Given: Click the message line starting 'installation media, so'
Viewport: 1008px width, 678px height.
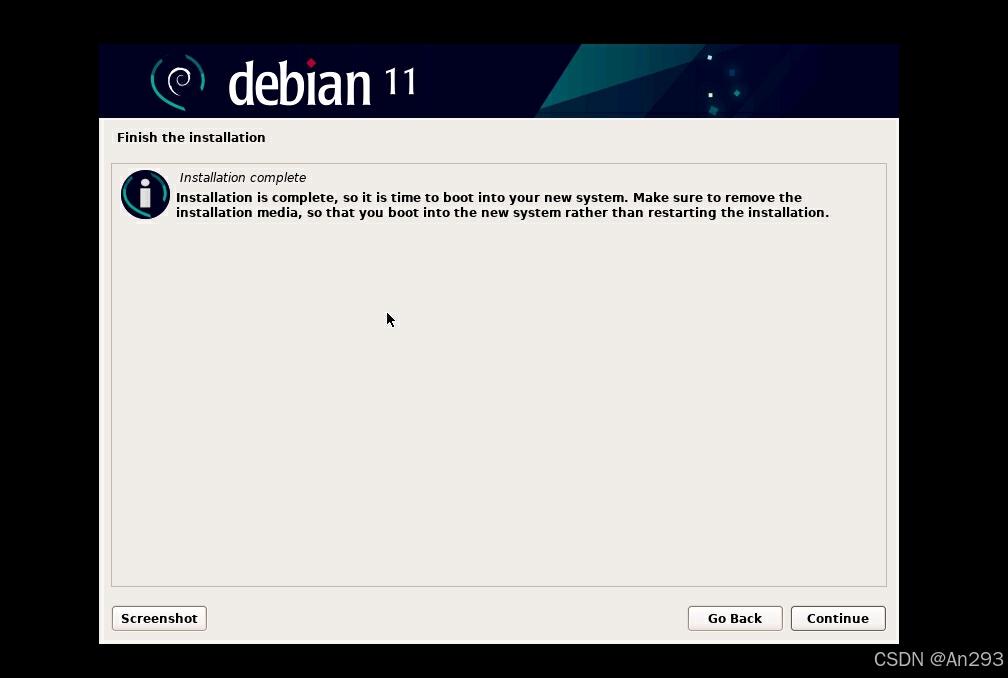Looking at the screenshot, I should coord(502,213).
